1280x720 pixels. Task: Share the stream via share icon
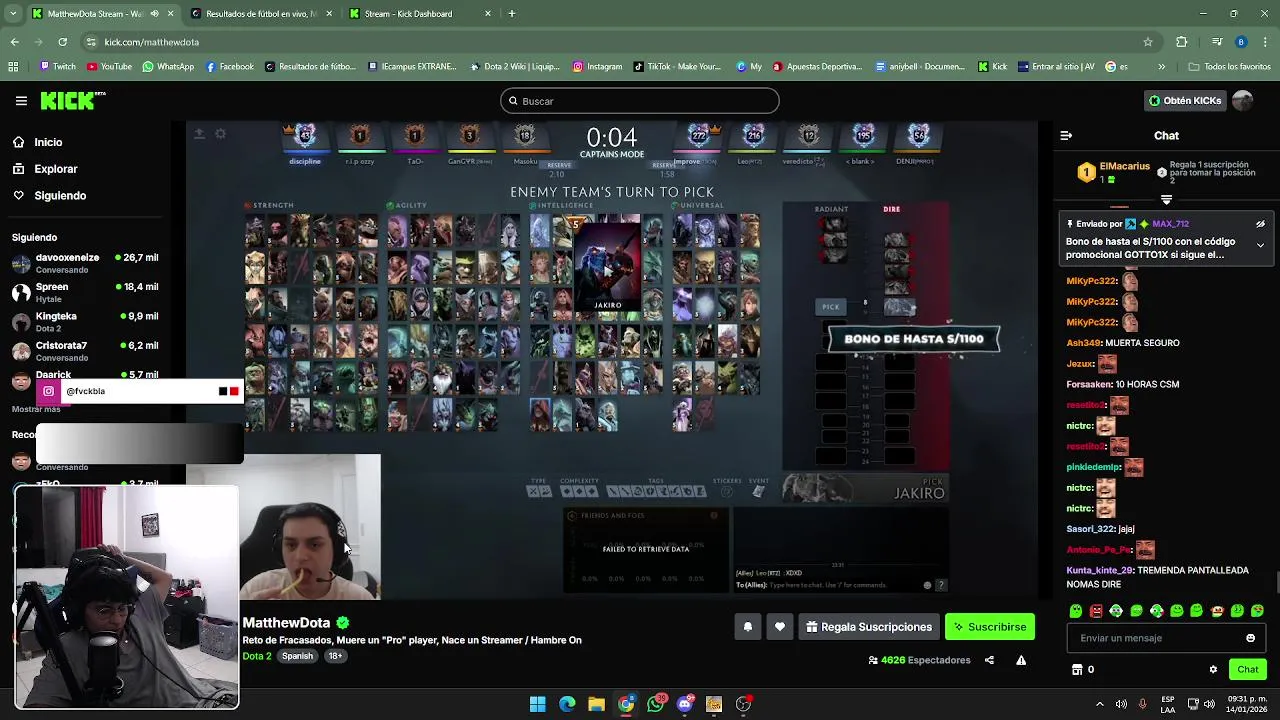pos(989,660)
